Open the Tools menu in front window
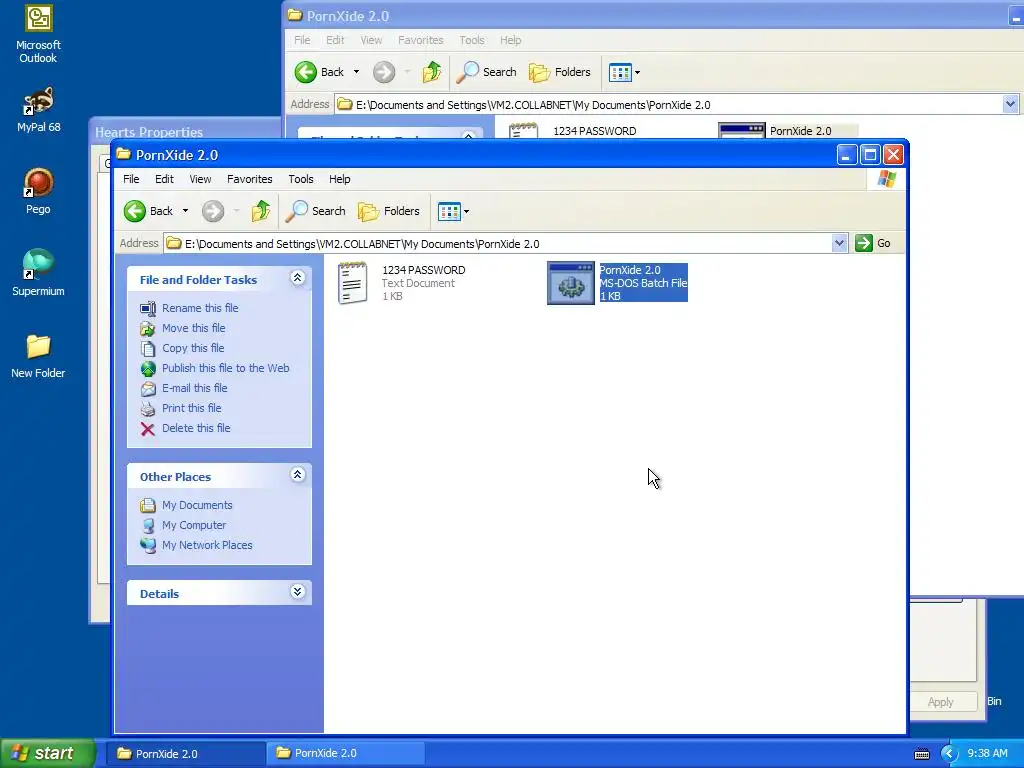Viewport: 1024px width, 768px height. [301, 179]
